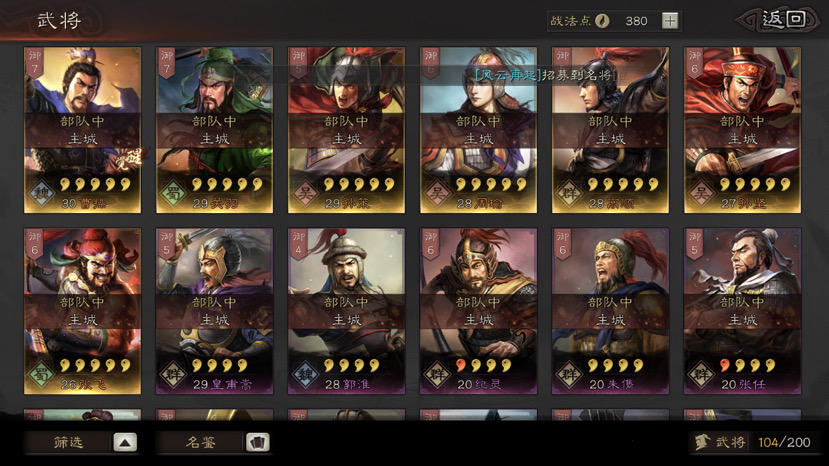Click the 群 faction badge on 张任 card
The height and width of the screenshot is (466, 829).
point(702,374)
